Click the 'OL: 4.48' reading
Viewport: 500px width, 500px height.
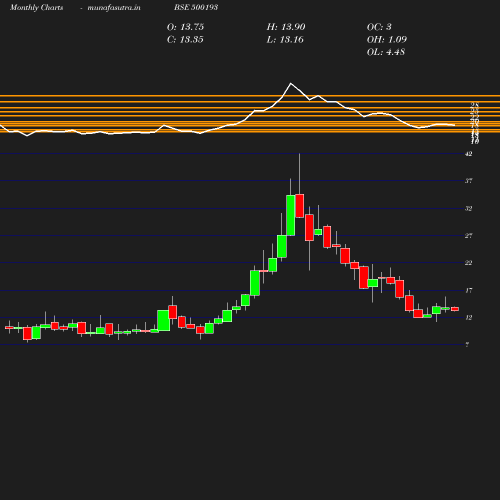tap(386, 52)
